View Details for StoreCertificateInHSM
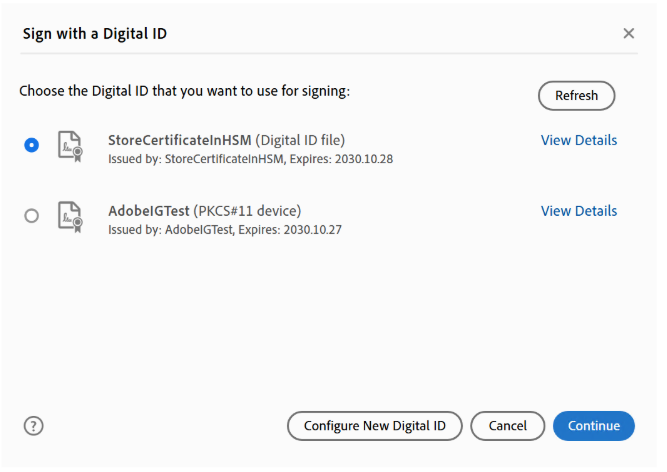Image resolution: width=667 pixels, height=472 pixels. coord(579,140)
